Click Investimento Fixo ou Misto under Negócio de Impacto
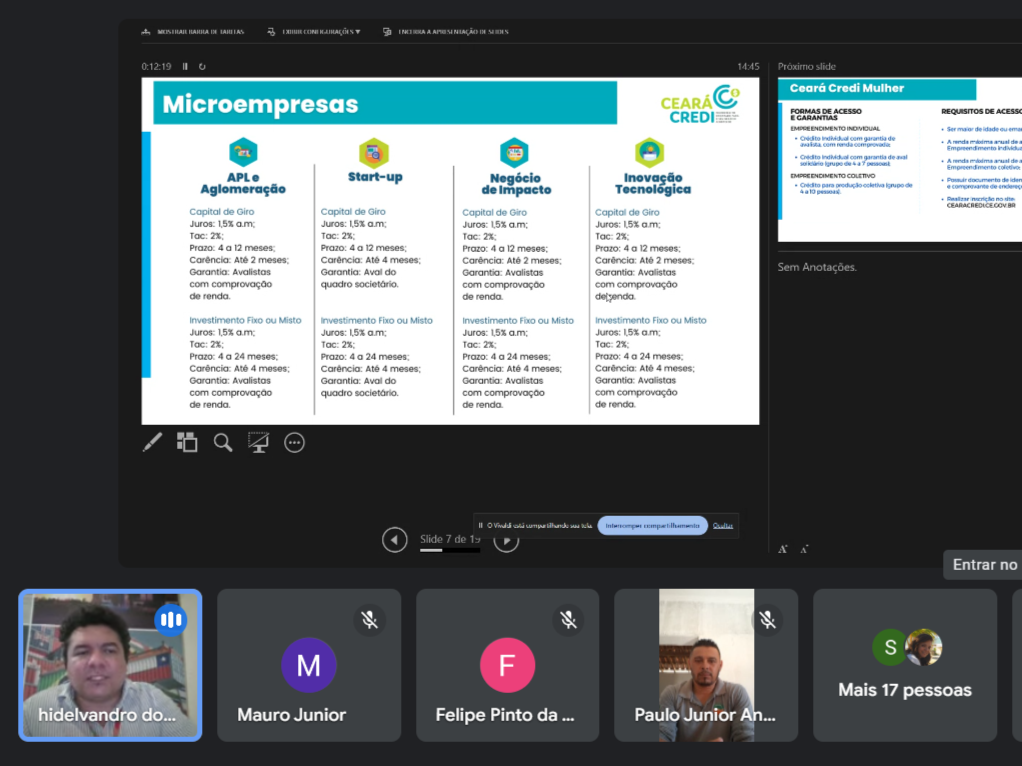The height and width of the screenshot is (766, 1022). pos(518,321)
